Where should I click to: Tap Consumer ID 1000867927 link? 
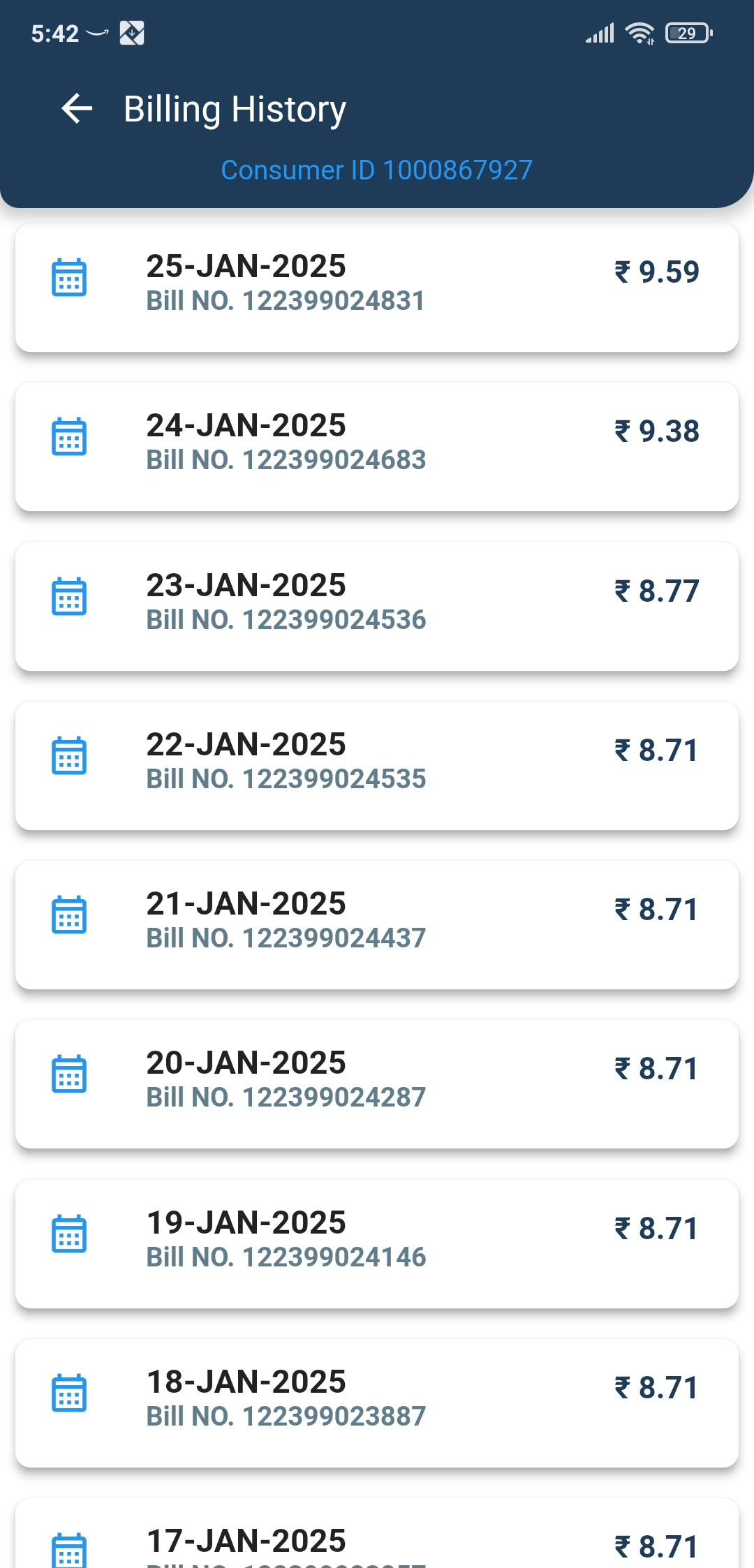[376, 170]
